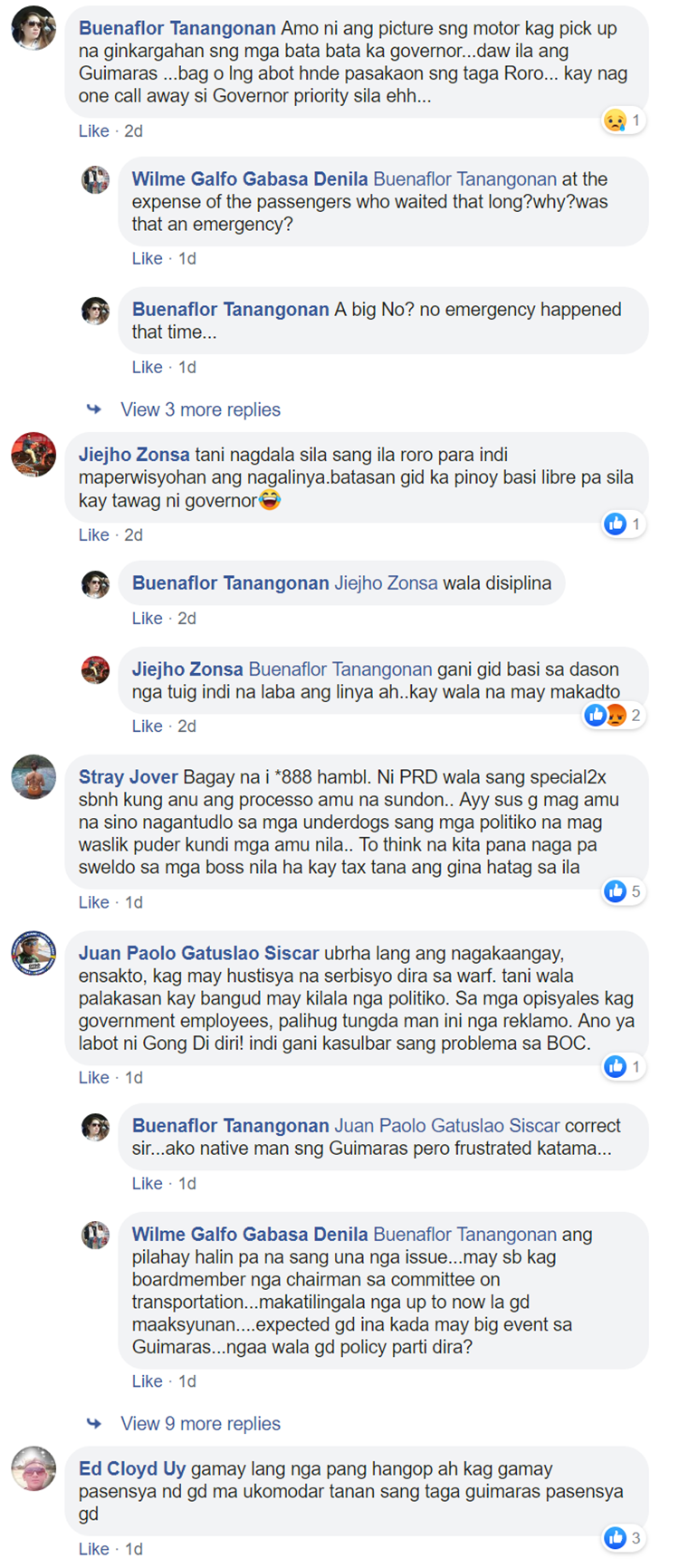This screenshot has height=1568, width=679.
Task: Open Ed Cloyd Uy's profile avatar
Action: pos(33,1468)
